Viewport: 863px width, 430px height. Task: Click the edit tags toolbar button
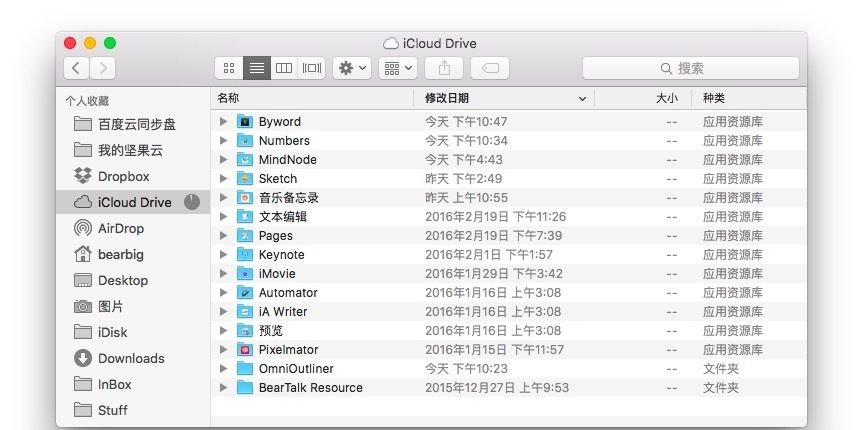489,68
